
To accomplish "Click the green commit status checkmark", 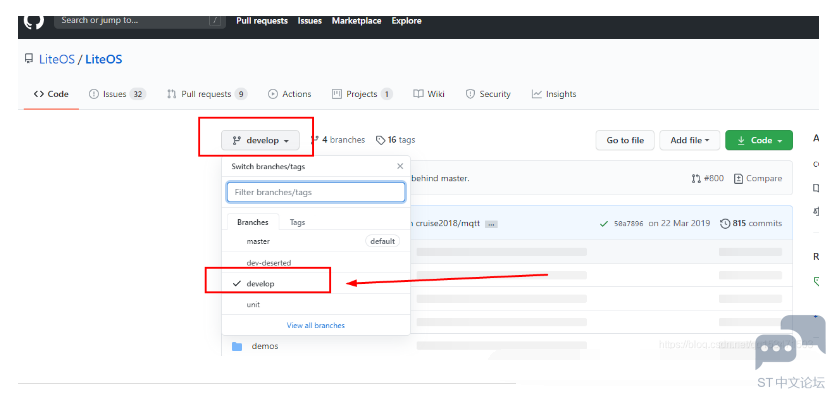I will point(604,223).
